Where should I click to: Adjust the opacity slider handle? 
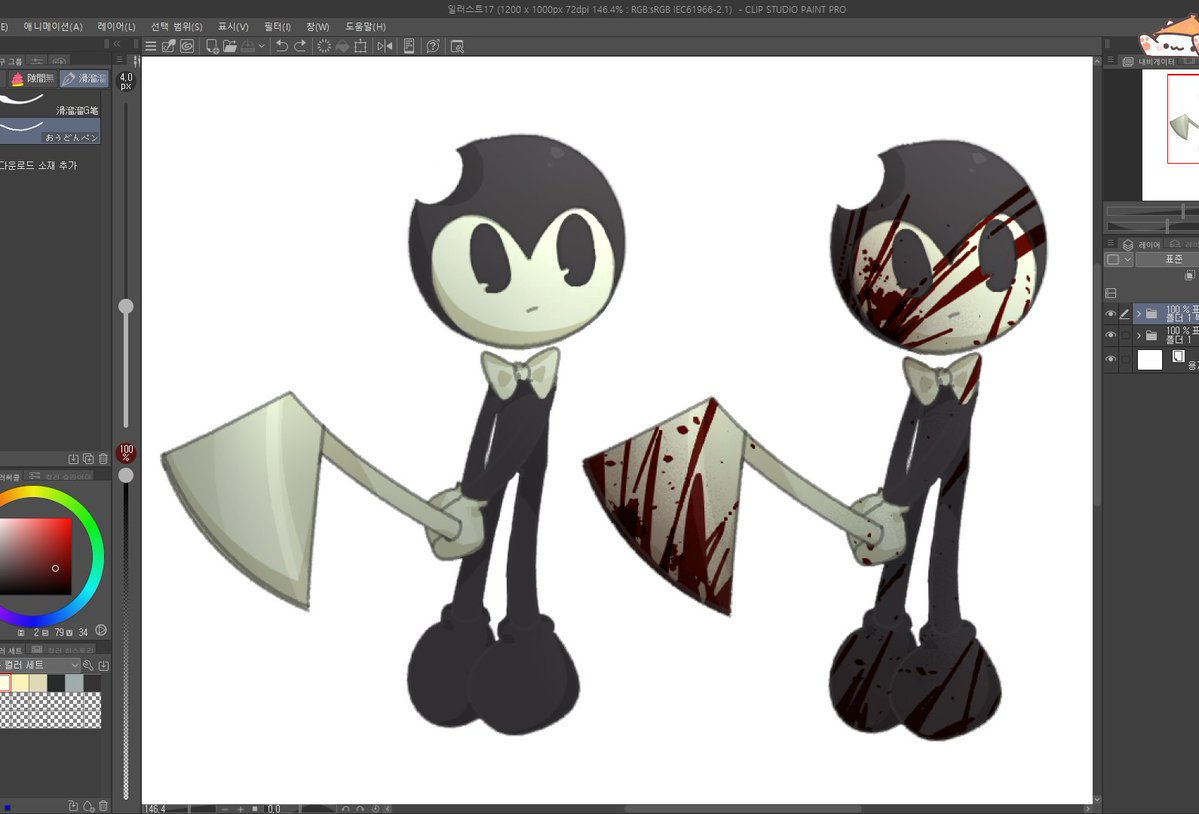[126, 475]
